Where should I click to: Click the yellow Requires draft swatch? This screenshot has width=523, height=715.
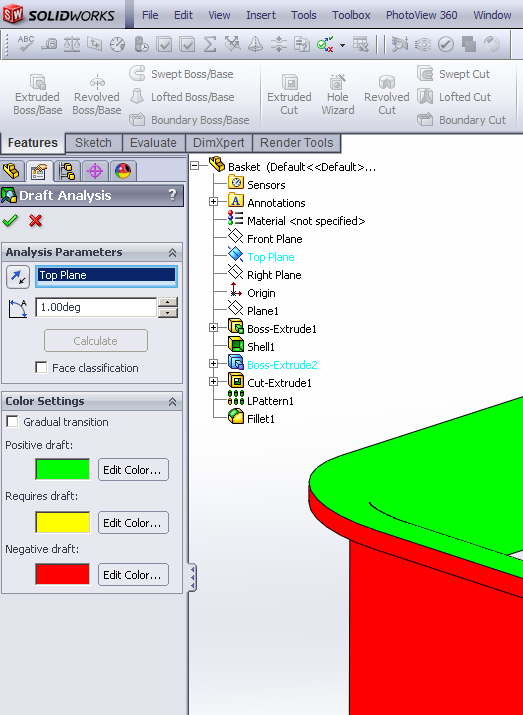[x=63, y=523]
